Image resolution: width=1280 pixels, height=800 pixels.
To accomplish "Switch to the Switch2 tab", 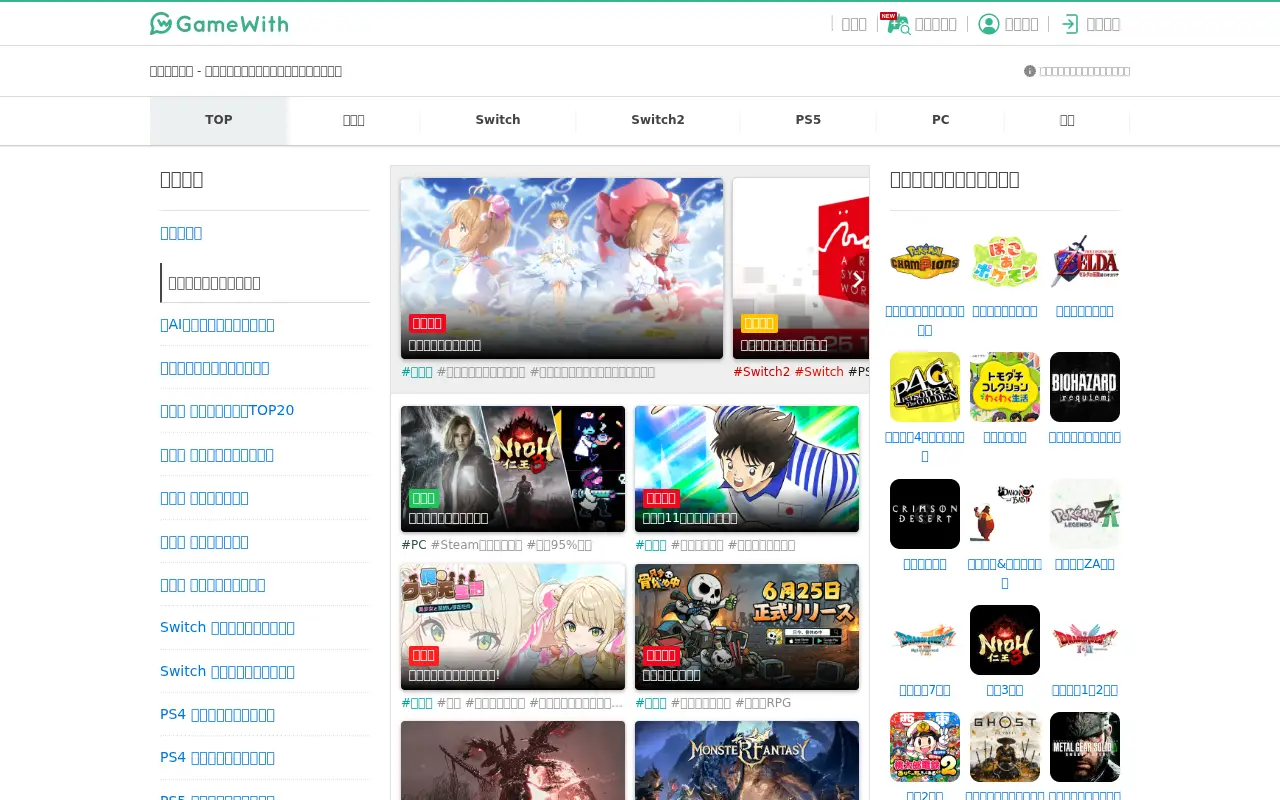I will (x=658, y=120).
